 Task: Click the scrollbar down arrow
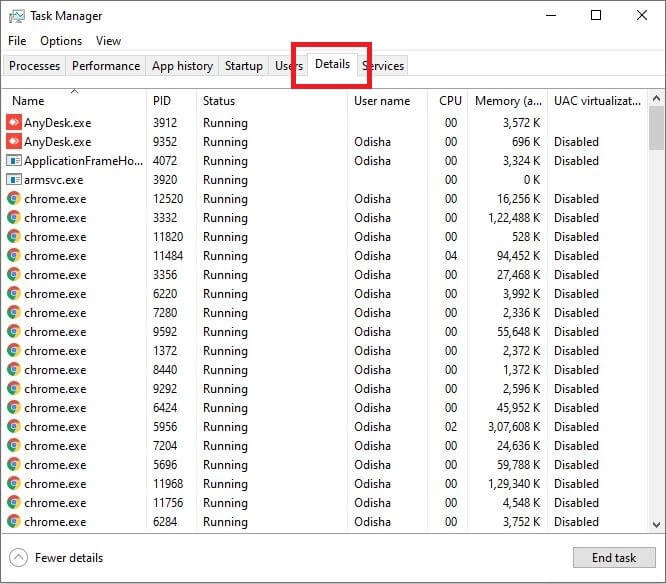[x=656, y=525]
